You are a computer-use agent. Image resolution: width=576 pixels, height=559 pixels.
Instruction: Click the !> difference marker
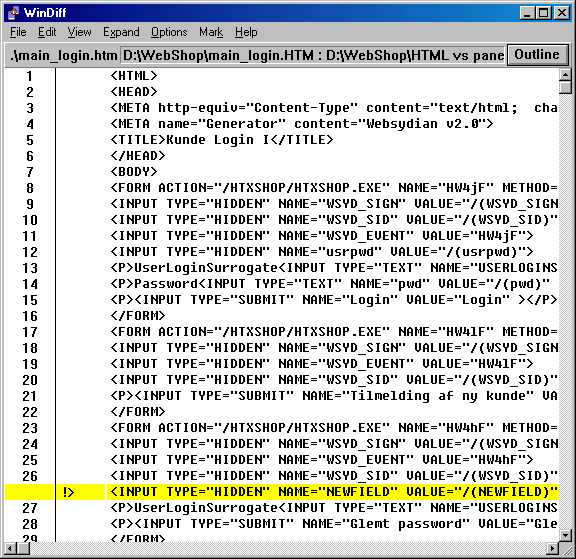tap(69, 492)
